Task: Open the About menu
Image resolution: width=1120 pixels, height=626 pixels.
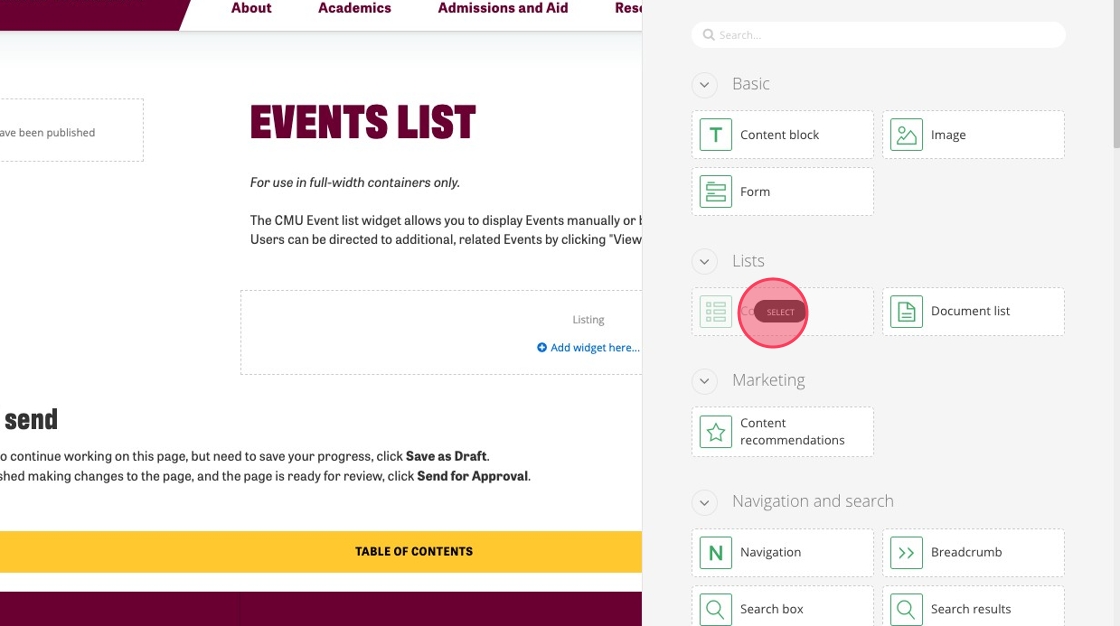Action: point(251,8)
